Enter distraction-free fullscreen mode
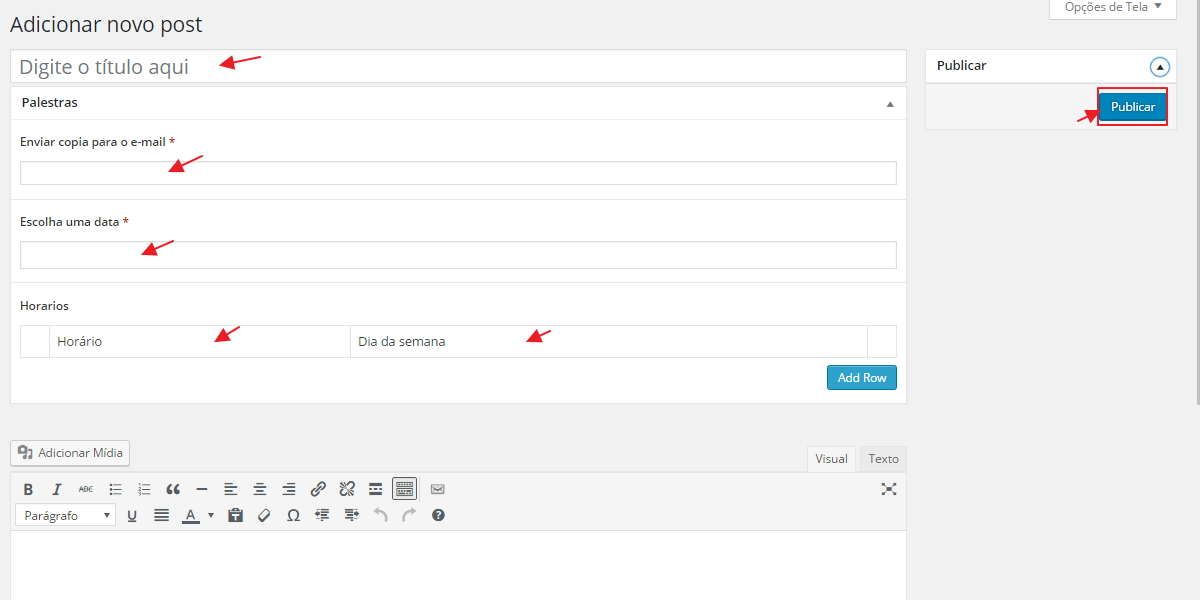Image resolution: width=1200 pixels, height=600 pixels. 889,489
